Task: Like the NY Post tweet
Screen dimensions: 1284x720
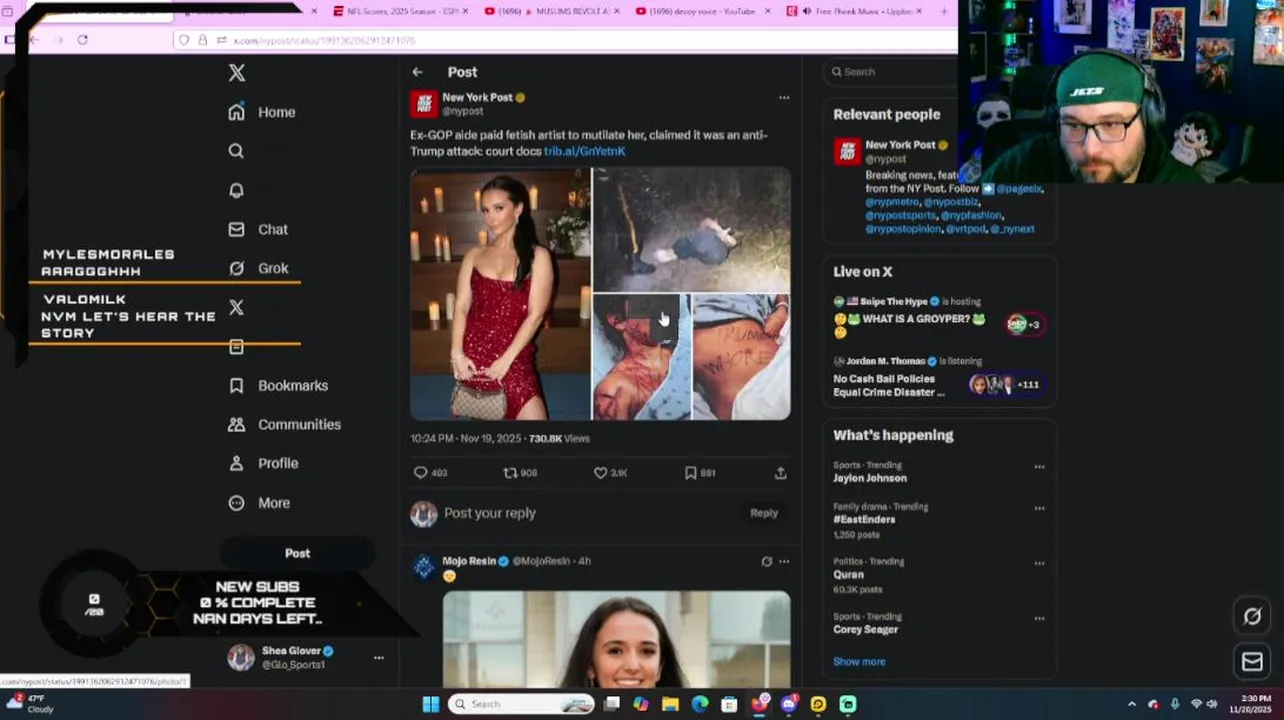Action: [610, 473]
